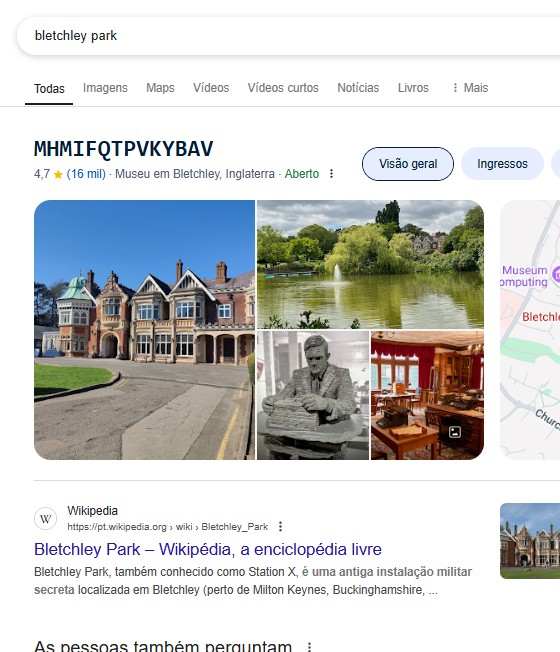Open the seated statue photo
Screen dimensions: 560x652
313,395
